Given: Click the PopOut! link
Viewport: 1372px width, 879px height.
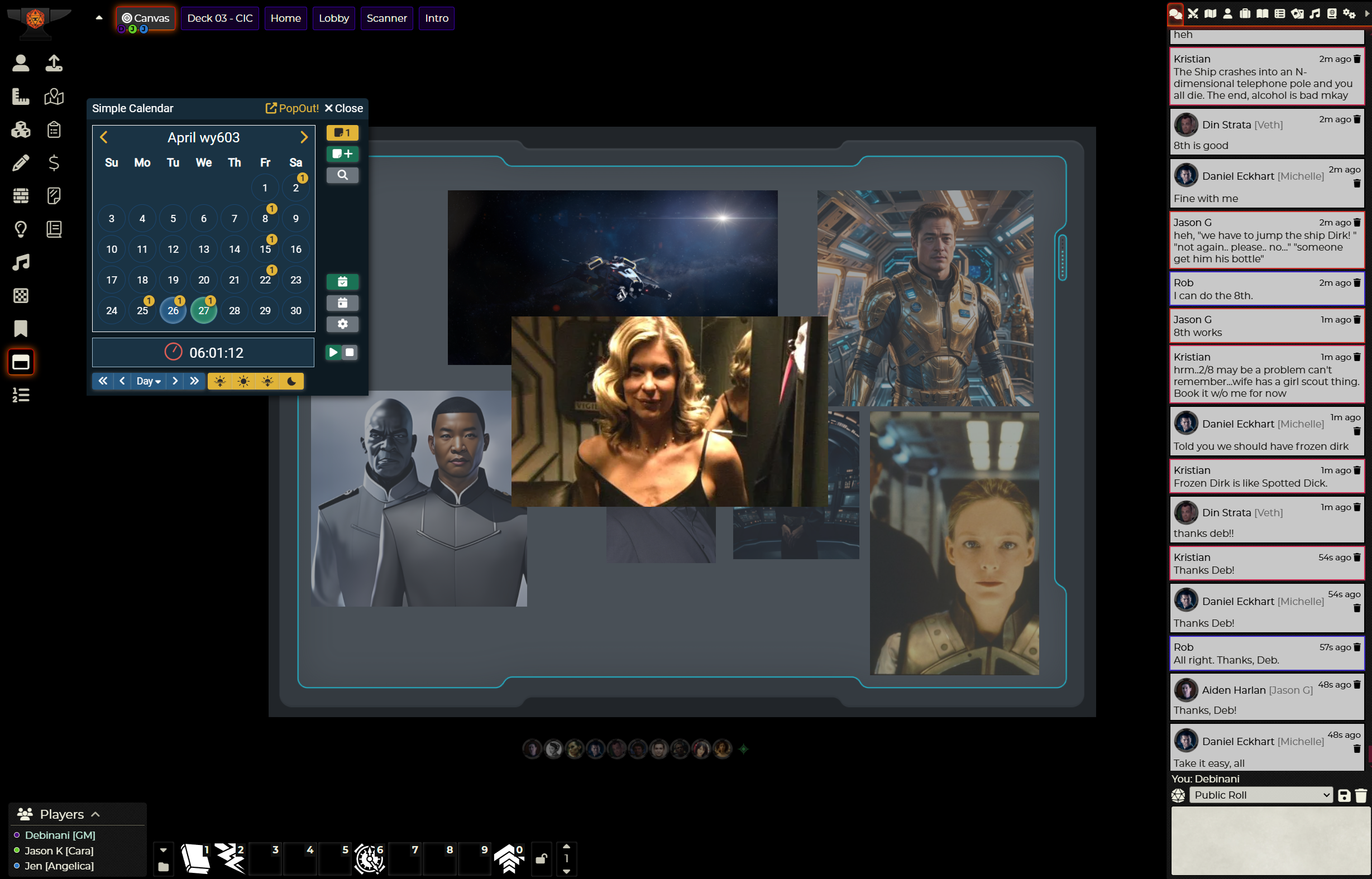Looking at the screenshot, I should 293,108.
